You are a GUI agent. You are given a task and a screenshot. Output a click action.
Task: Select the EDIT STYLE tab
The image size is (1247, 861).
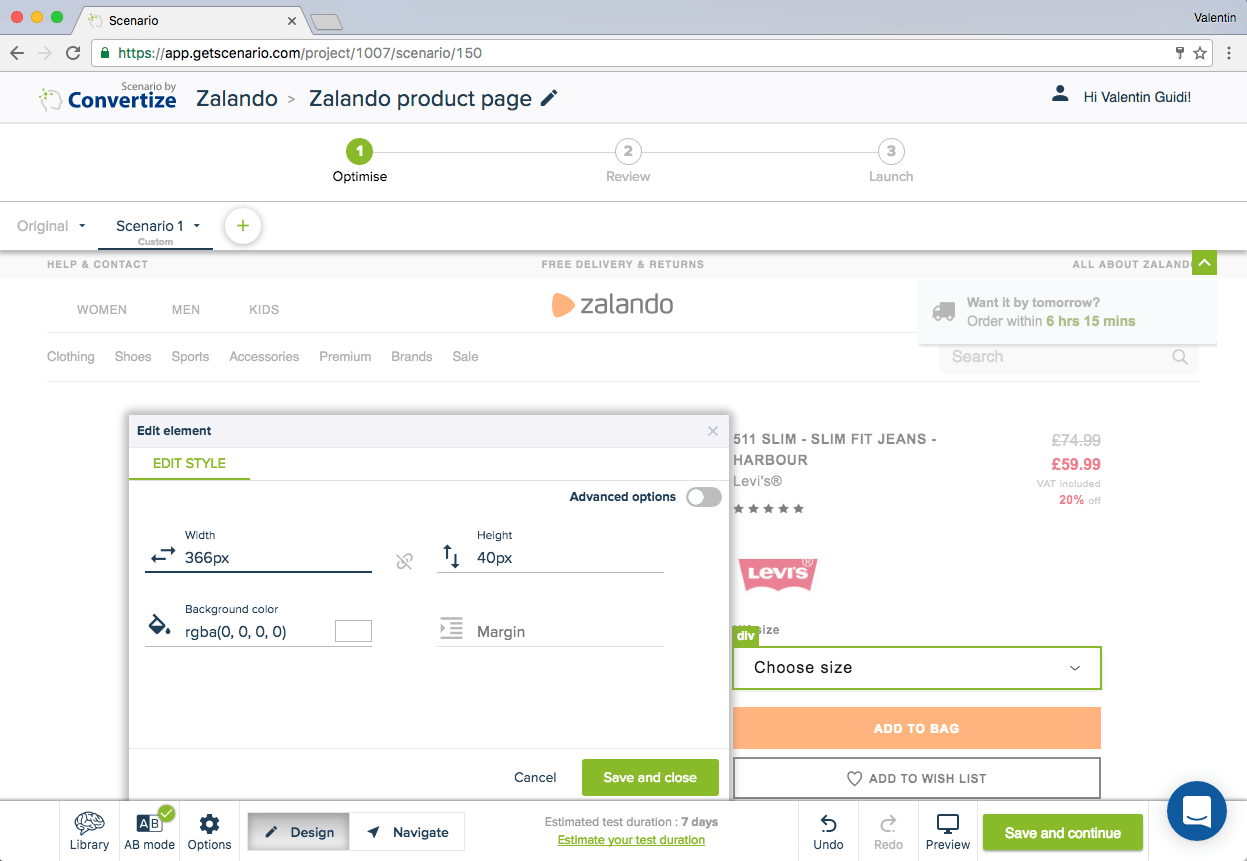[x=189, y=463]
